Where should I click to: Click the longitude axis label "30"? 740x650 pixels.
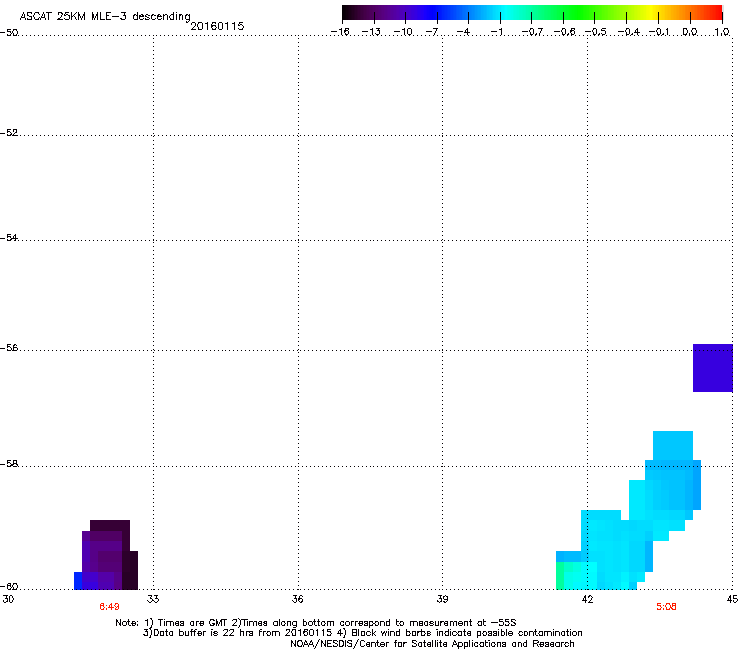click(x=8, y=599)
